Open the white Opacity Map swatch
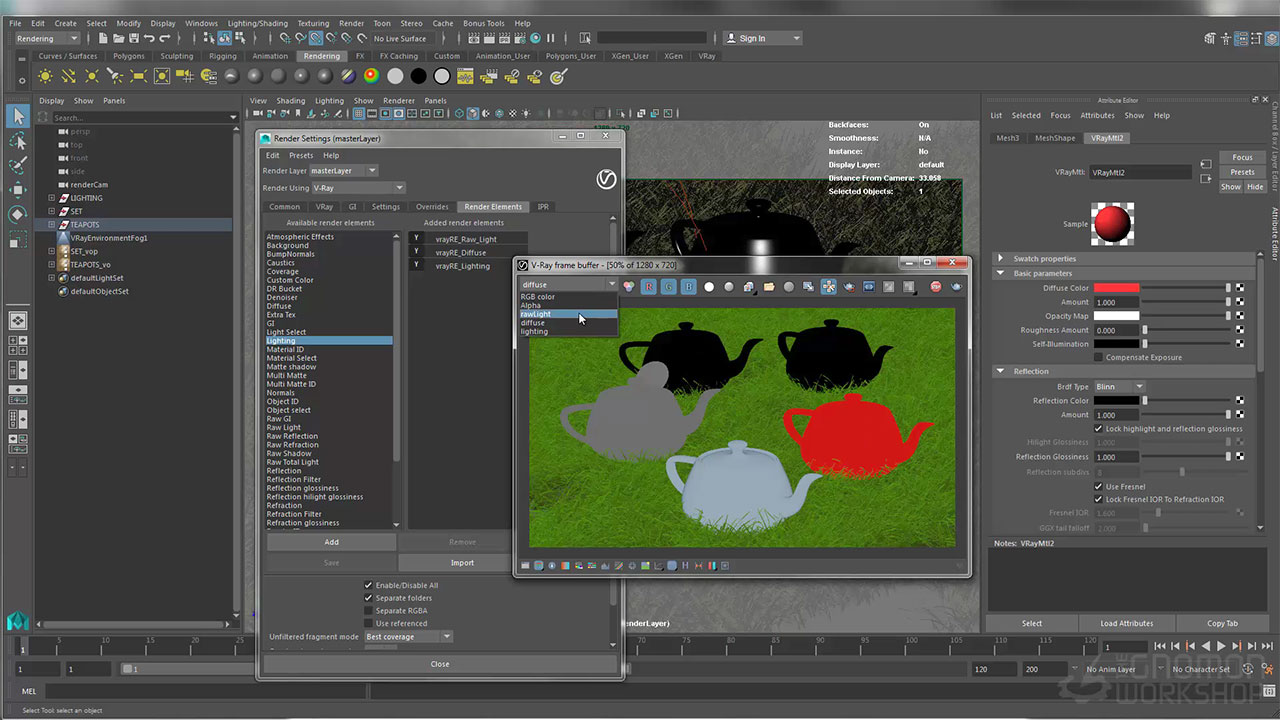 (1116, 316)
